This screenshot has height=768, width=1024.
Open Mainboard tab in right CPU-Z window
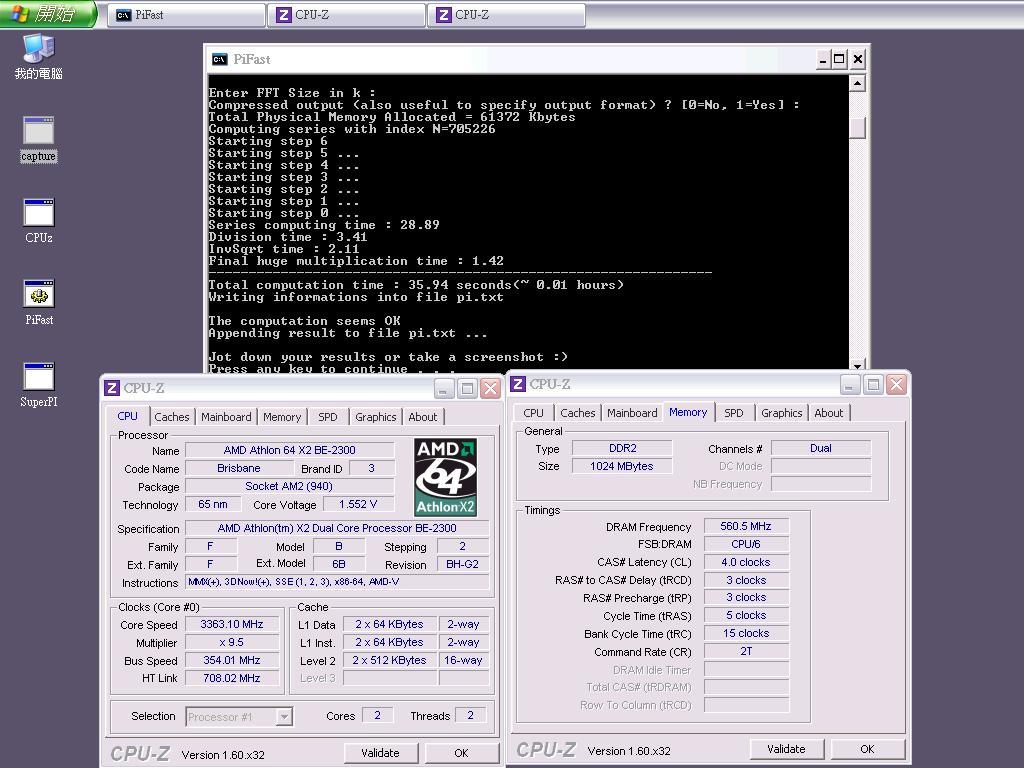click(x=632, y=413)
